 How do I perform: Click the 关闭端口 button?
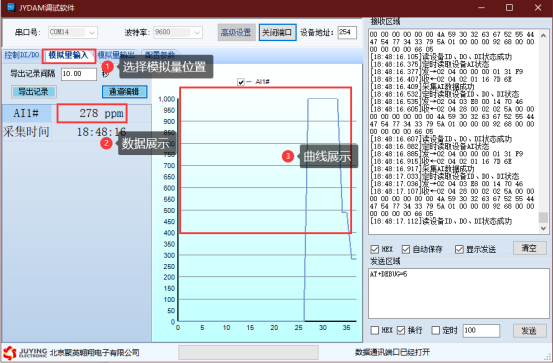pos(277,32)
